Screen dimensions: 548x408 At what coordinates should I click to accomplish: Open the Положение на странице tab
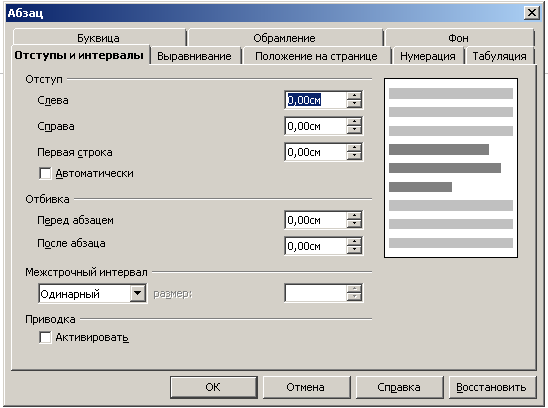[x=316, y=56]
